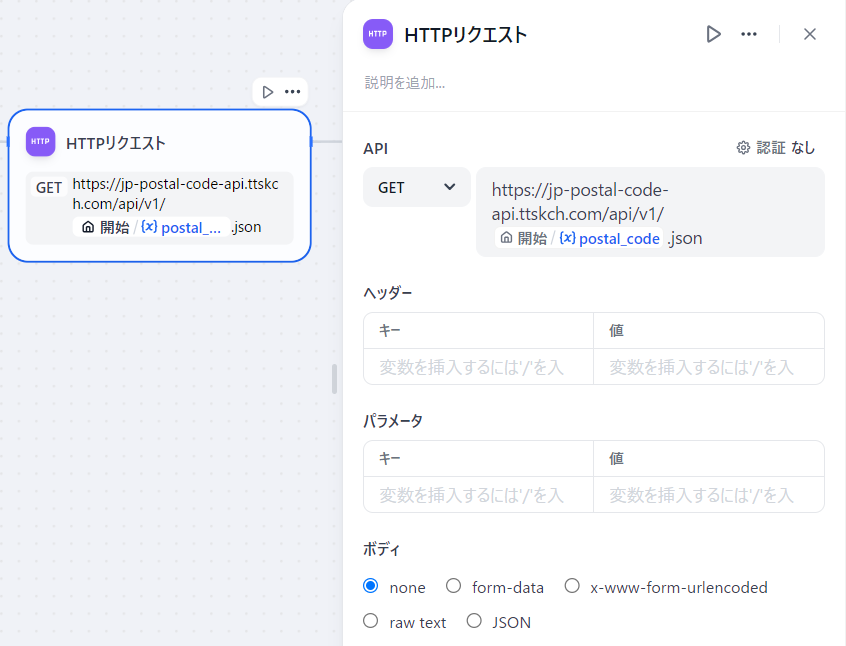This screenshot has width=846, height=646.
Task: Click the HTTP icon on the canvas node
Action: point(40,142)
